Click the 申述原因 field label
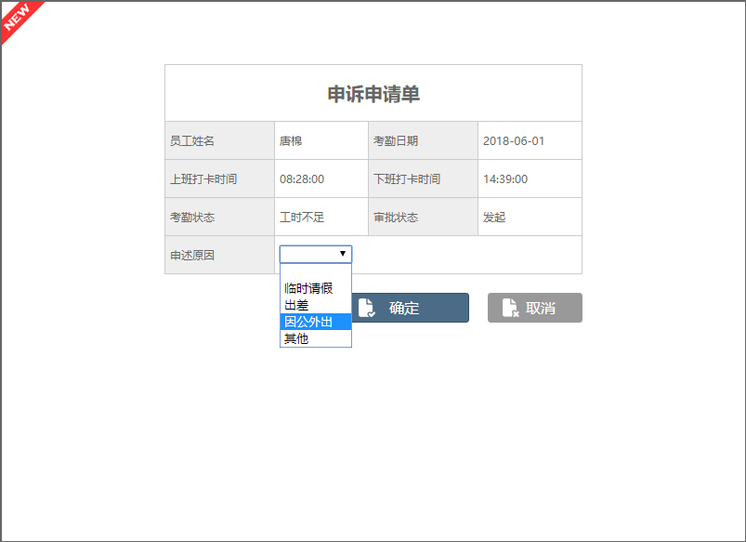Viewport: 746px width, 542px height. [192, 255]
